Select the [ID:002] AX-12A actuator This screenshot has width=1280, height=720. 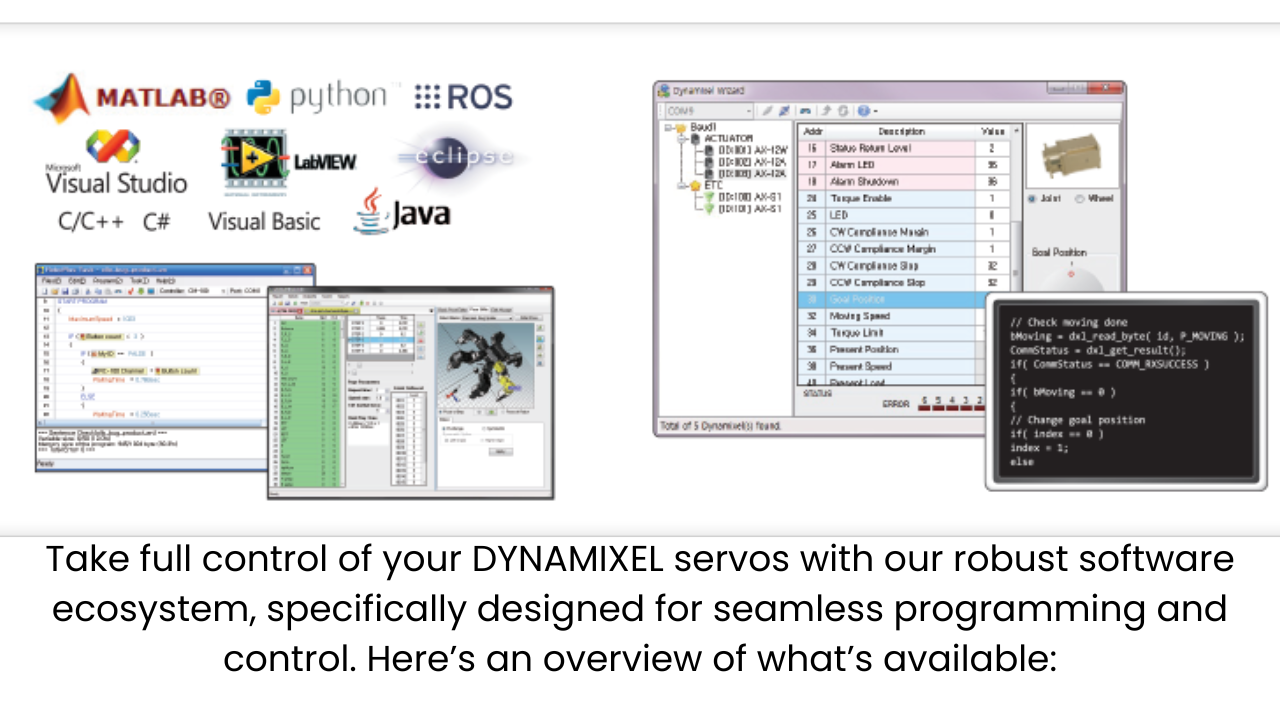pos(745,163)
